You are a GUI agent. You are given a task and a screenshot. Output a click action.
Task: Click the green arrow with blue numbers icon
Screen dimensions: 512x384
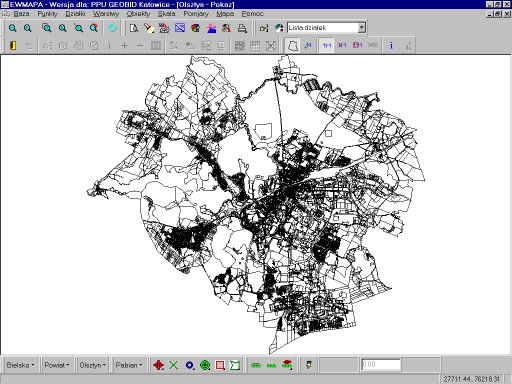click(308, 45)
